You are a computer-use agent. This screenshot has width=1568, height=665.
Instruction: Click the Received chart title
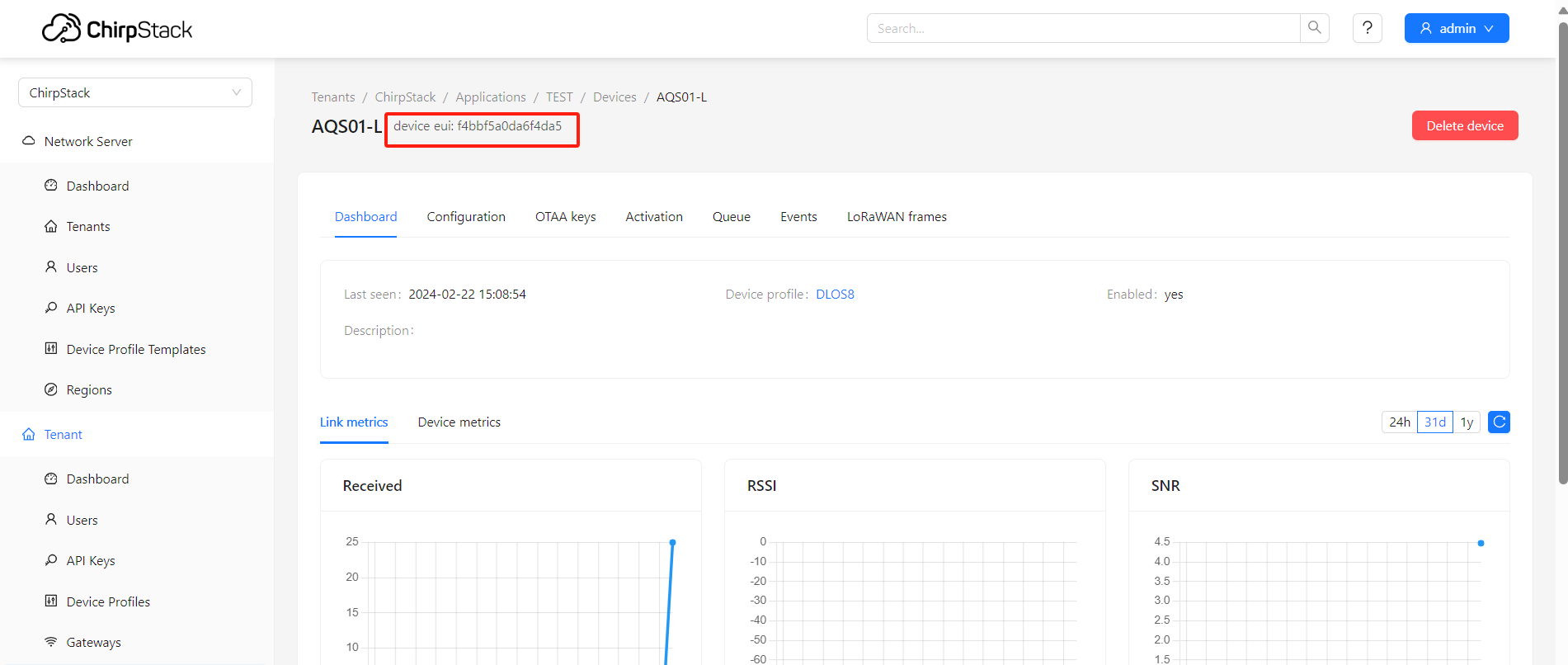point(372,485)
